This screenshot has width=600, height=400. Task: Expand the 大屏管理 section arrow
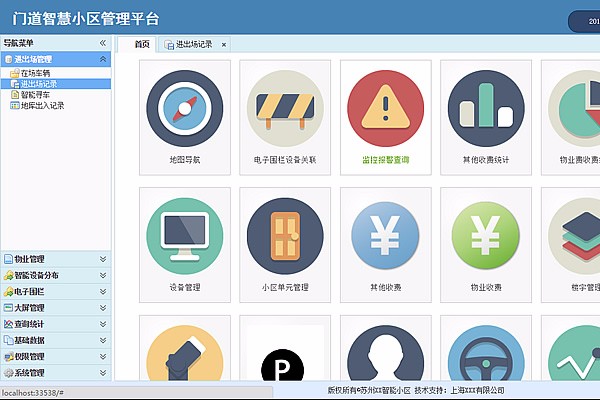pyautogui.click(x=103, y=308)
